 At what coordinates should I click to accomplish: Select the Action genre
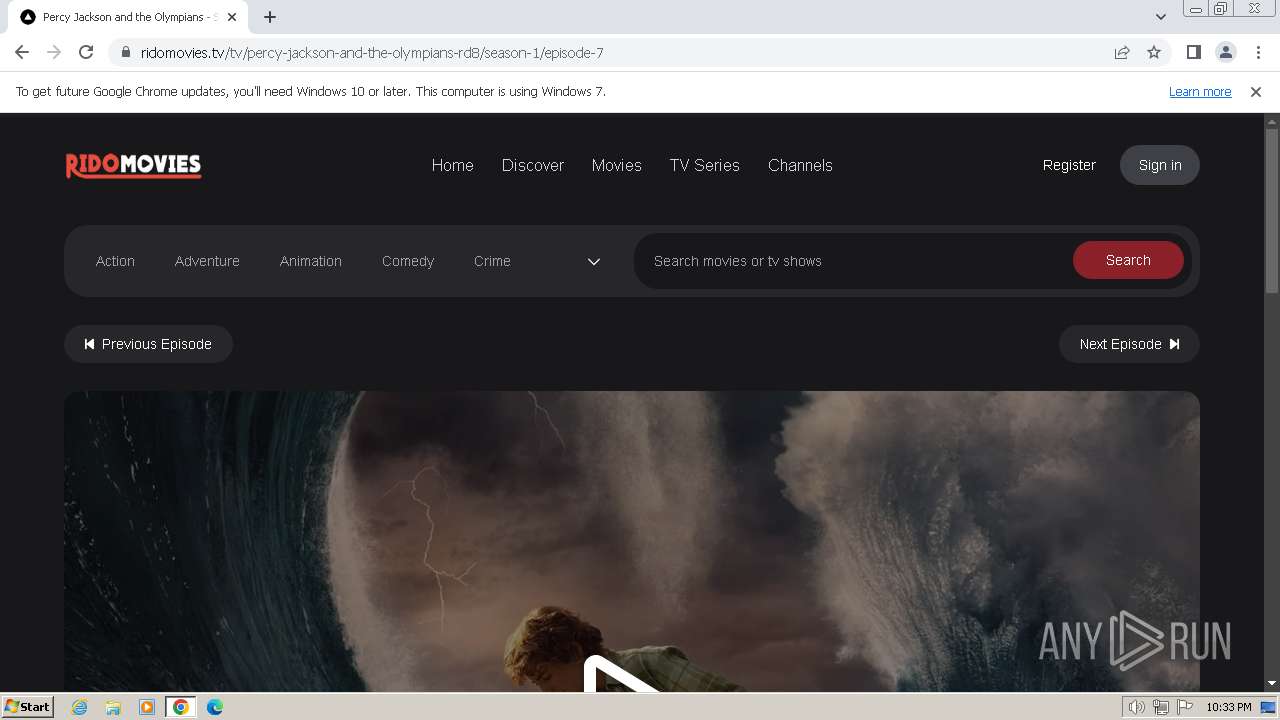tap(115, 261)
